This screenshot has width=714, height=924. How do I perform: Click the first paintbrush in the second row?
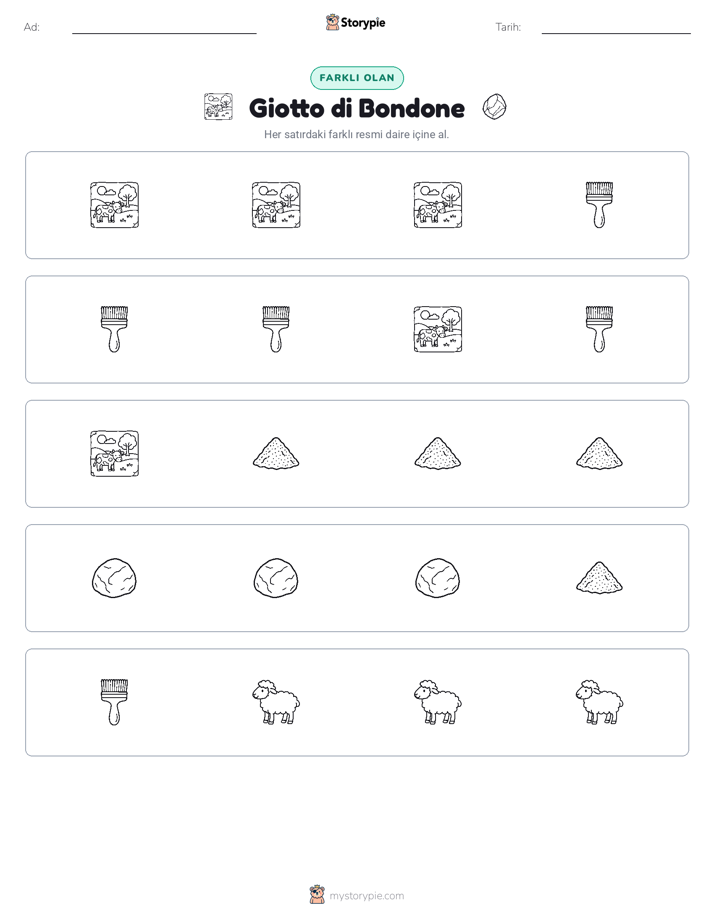pyautogui.click(x=114, y=329)
